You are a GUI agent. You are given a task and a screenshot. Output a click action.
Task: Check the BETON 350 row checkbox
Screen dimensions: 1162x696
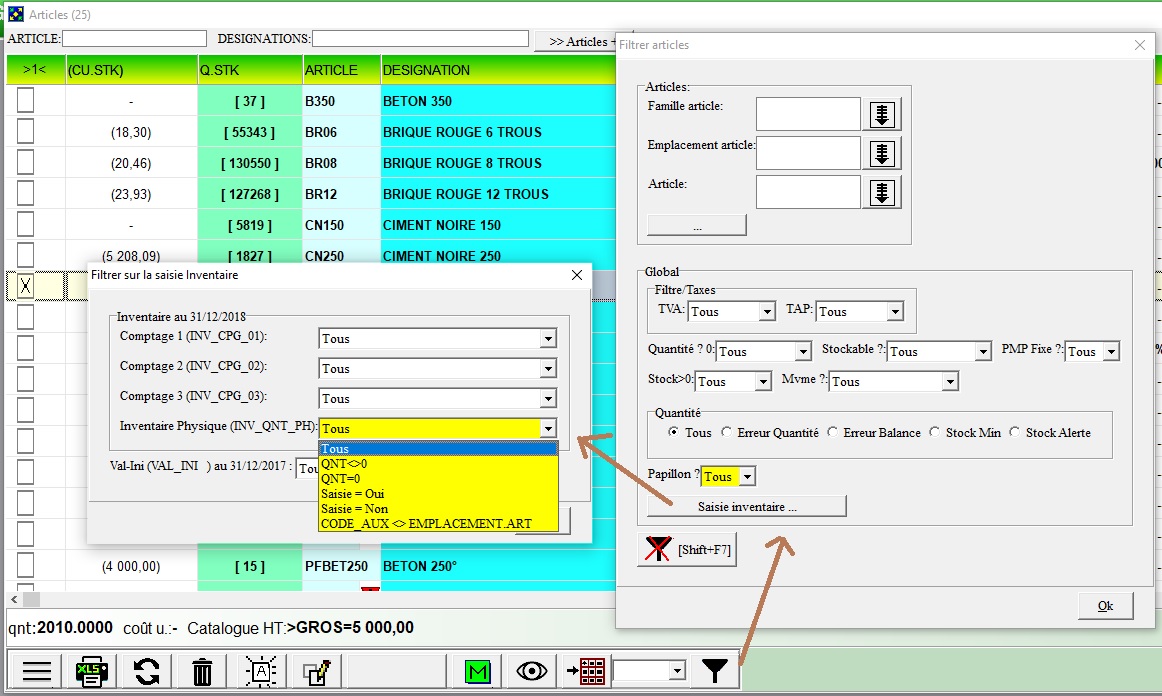tap(25, 100)
